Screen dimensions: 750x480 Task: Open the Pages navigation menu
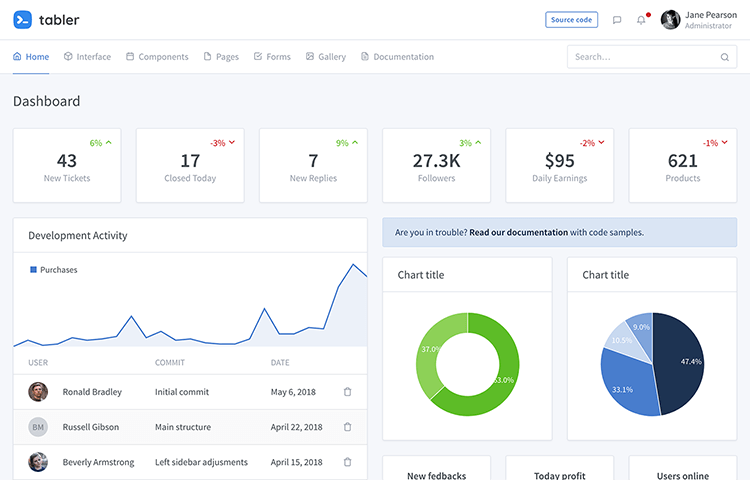(x=221, y=56)
